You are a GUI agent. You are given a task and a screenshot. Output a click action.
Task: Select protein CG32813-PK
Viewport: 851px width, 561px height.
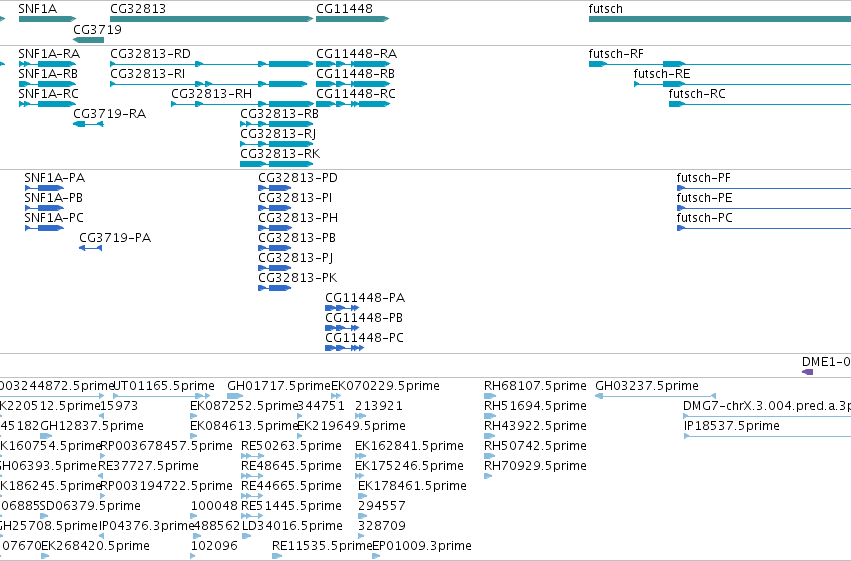click(x=275, y=288)
